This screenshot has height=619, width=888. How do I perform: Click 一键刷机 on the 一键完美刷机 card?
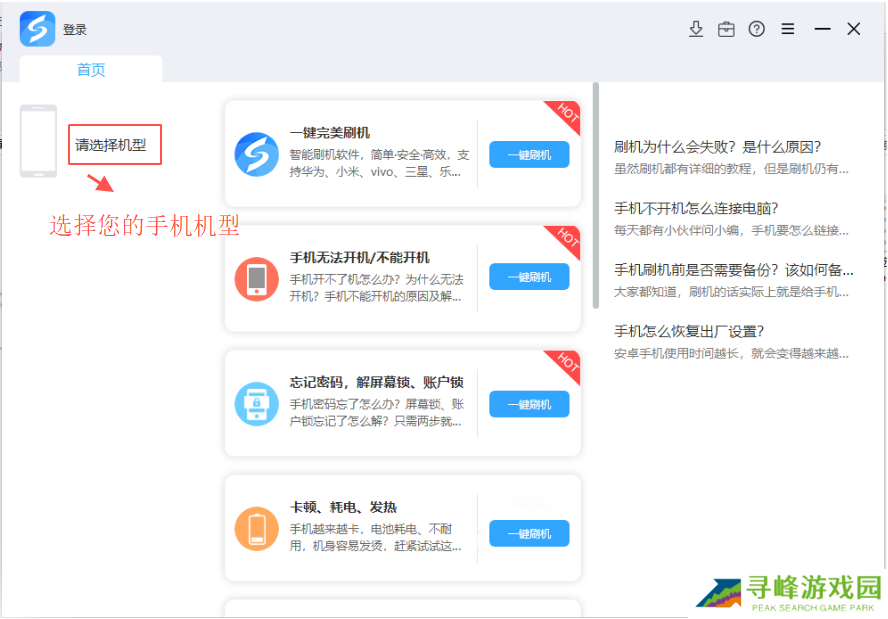point(528,154)
